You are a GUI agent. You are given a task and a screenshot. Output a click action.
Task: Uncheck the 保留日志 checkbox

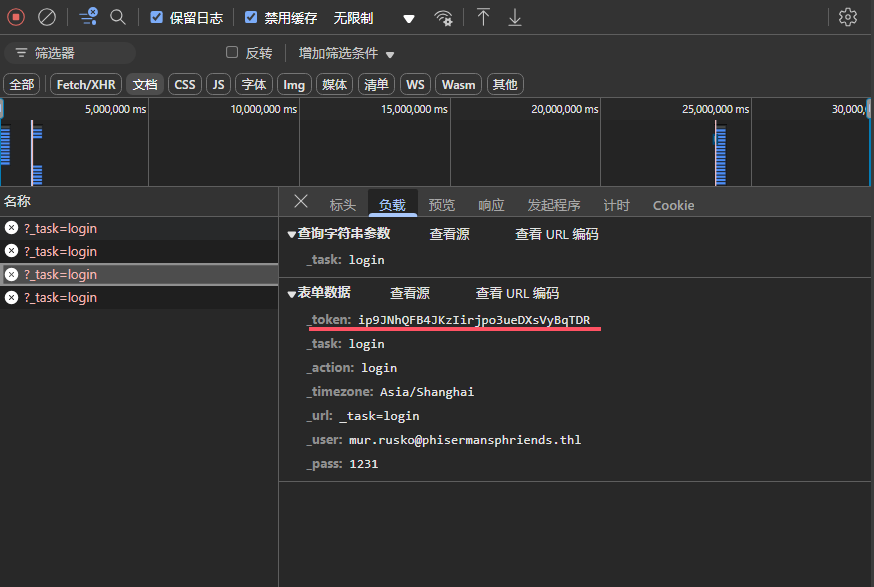point(156,17)
